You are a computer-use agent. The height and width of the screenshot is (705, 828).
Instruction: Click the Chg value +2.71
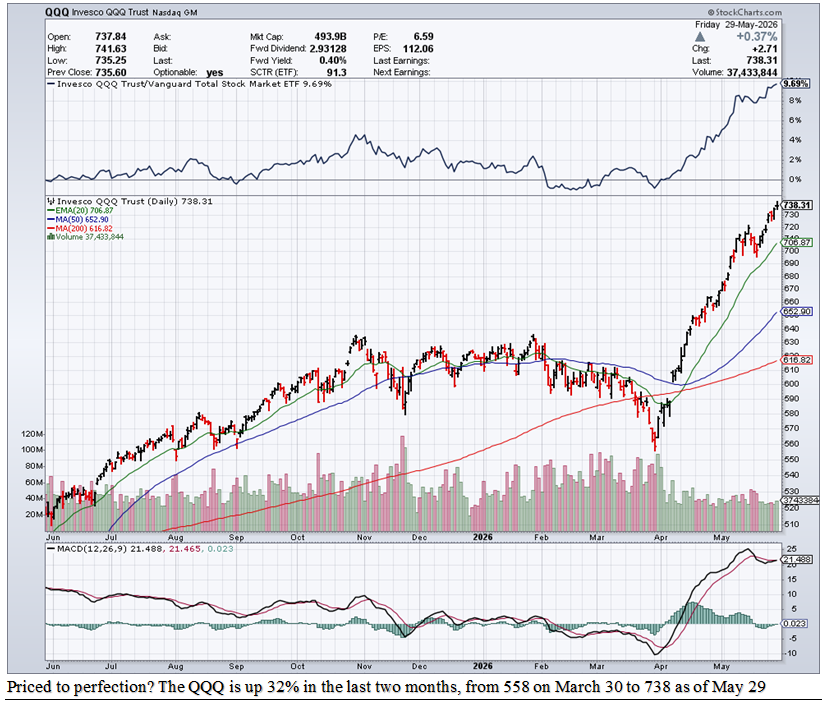pos(765,49)
